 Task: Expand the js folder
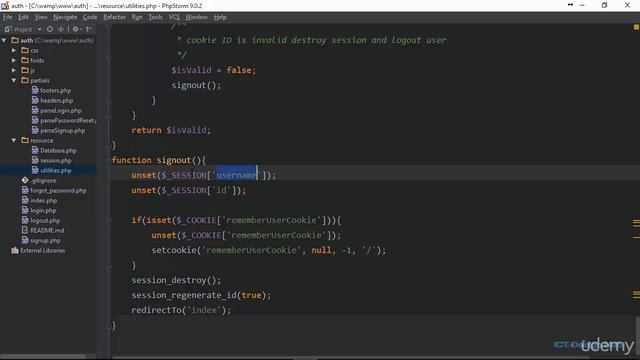click(x=14, y=71)
